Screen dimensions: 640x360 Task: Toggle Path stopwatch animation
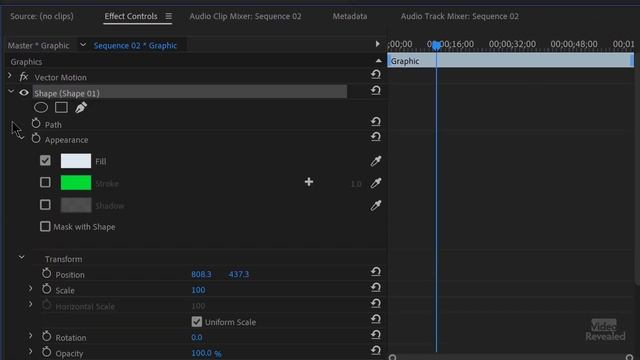pos(36,123)
